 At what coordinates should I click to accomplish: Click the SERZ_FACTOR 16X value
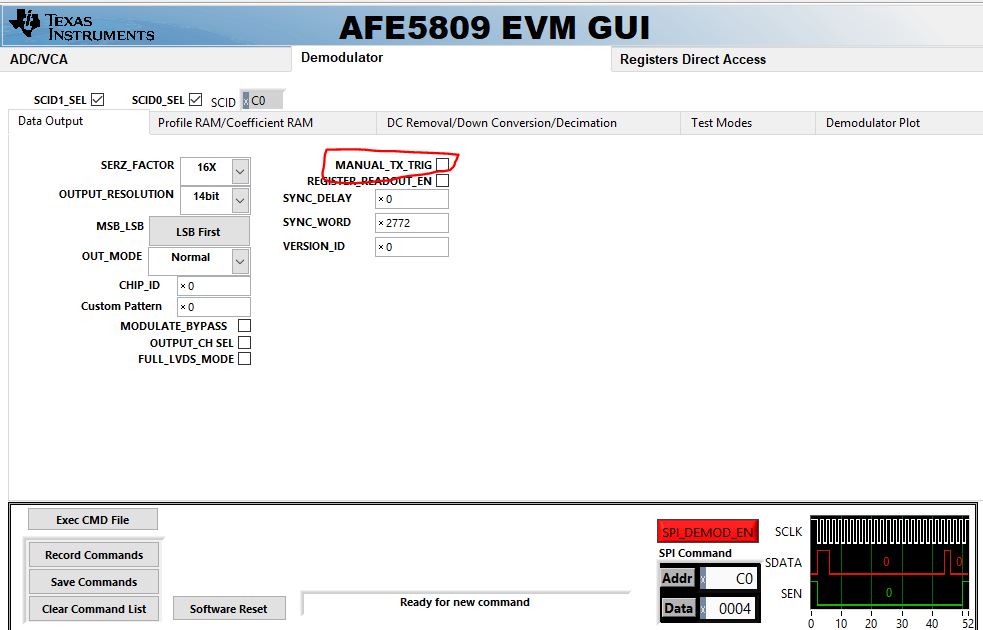pos(206,167)
